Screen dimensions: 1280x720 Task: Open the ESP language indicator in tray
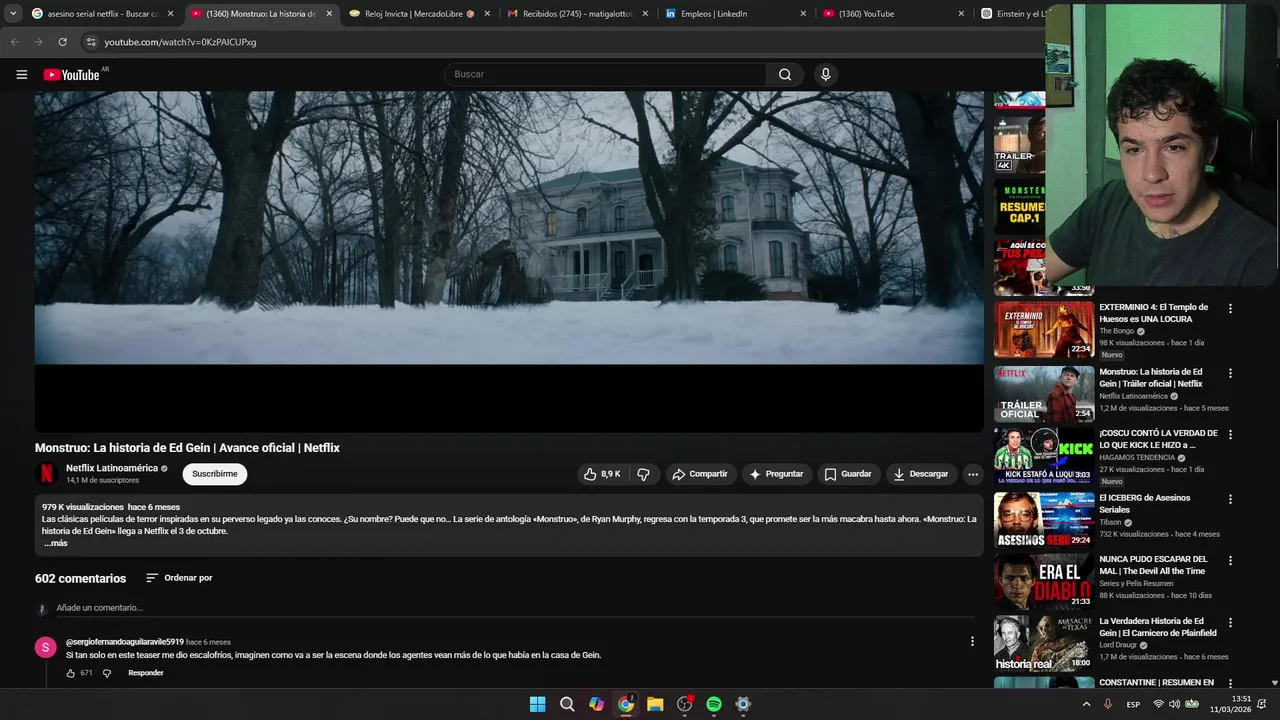coord(1133,704)
